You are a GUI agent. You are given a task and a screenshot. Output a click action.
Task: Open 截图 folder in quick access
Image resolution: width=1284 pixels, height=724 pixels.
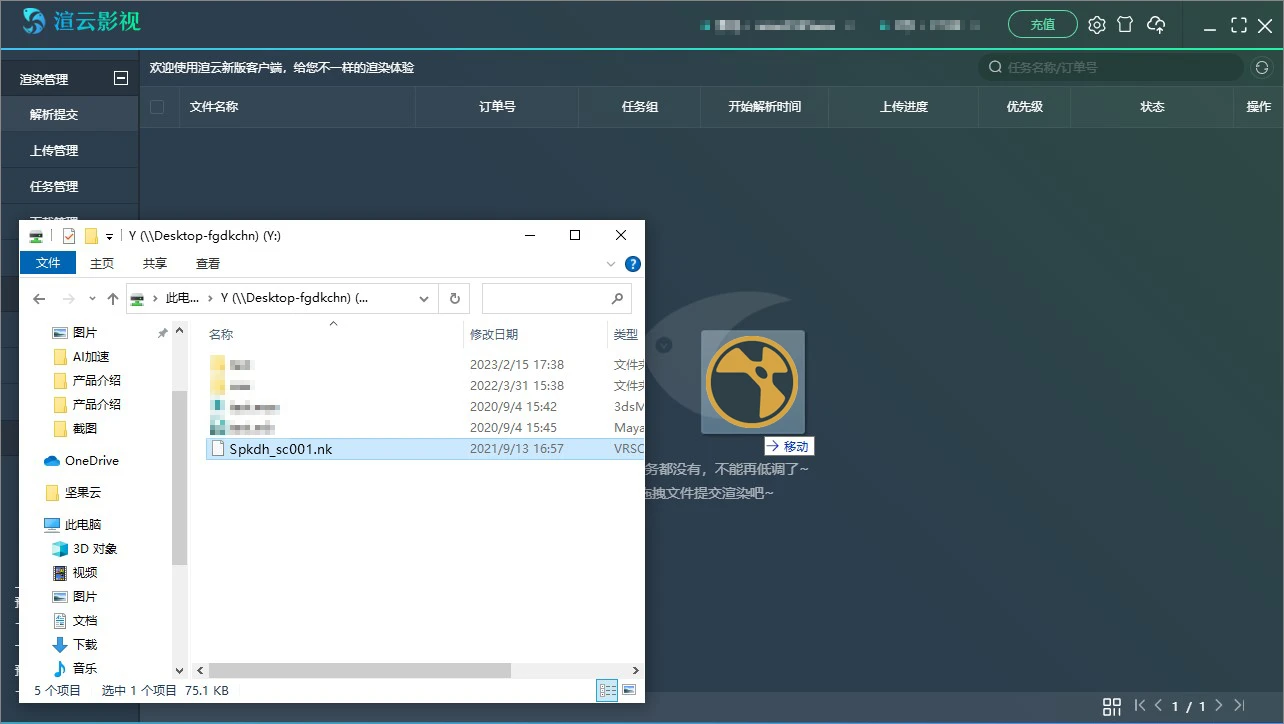[x=75, y=429]
